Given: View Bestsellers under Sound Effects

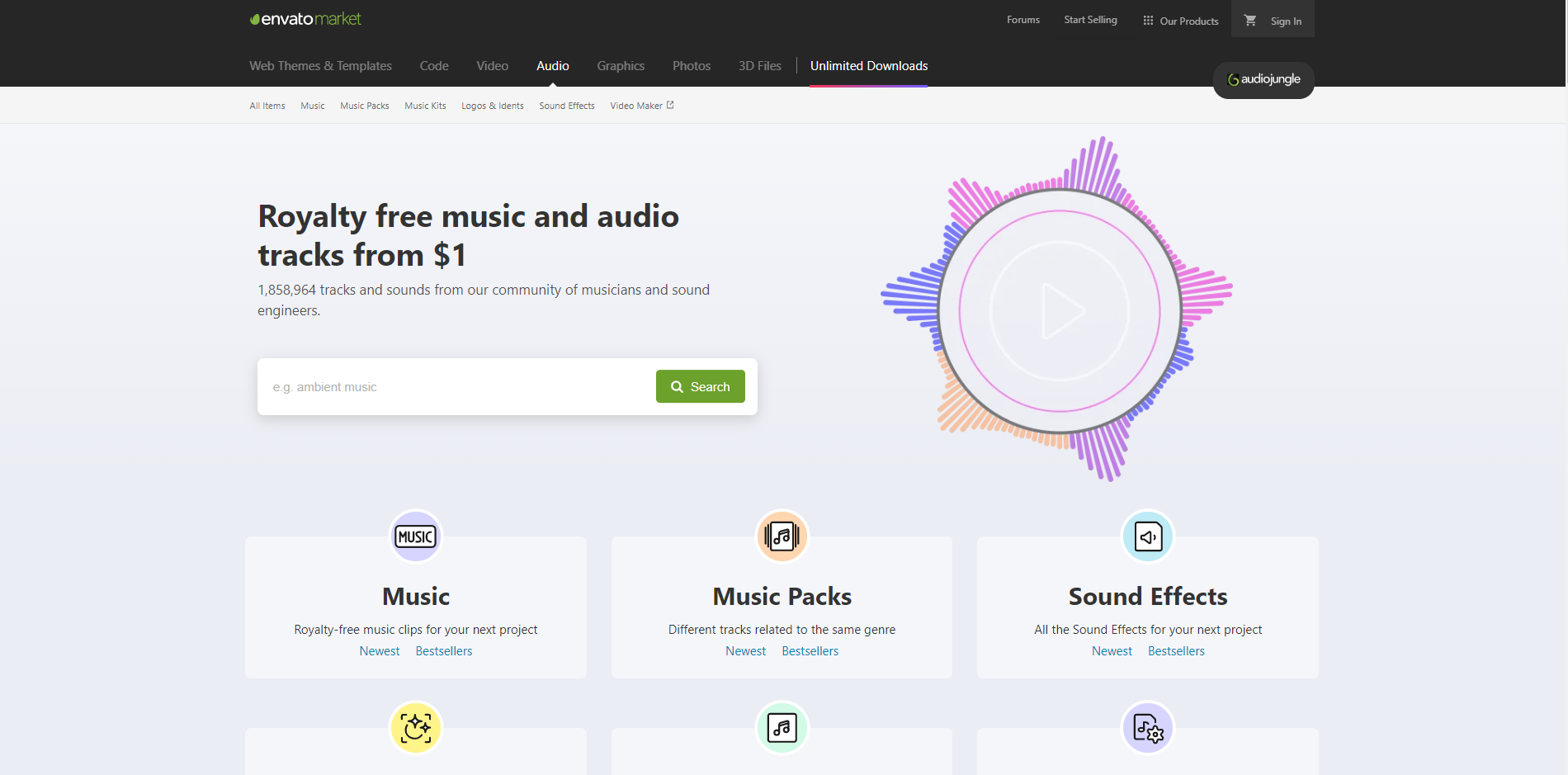Looking at the screenshot, I should (x=1177, y=651).
